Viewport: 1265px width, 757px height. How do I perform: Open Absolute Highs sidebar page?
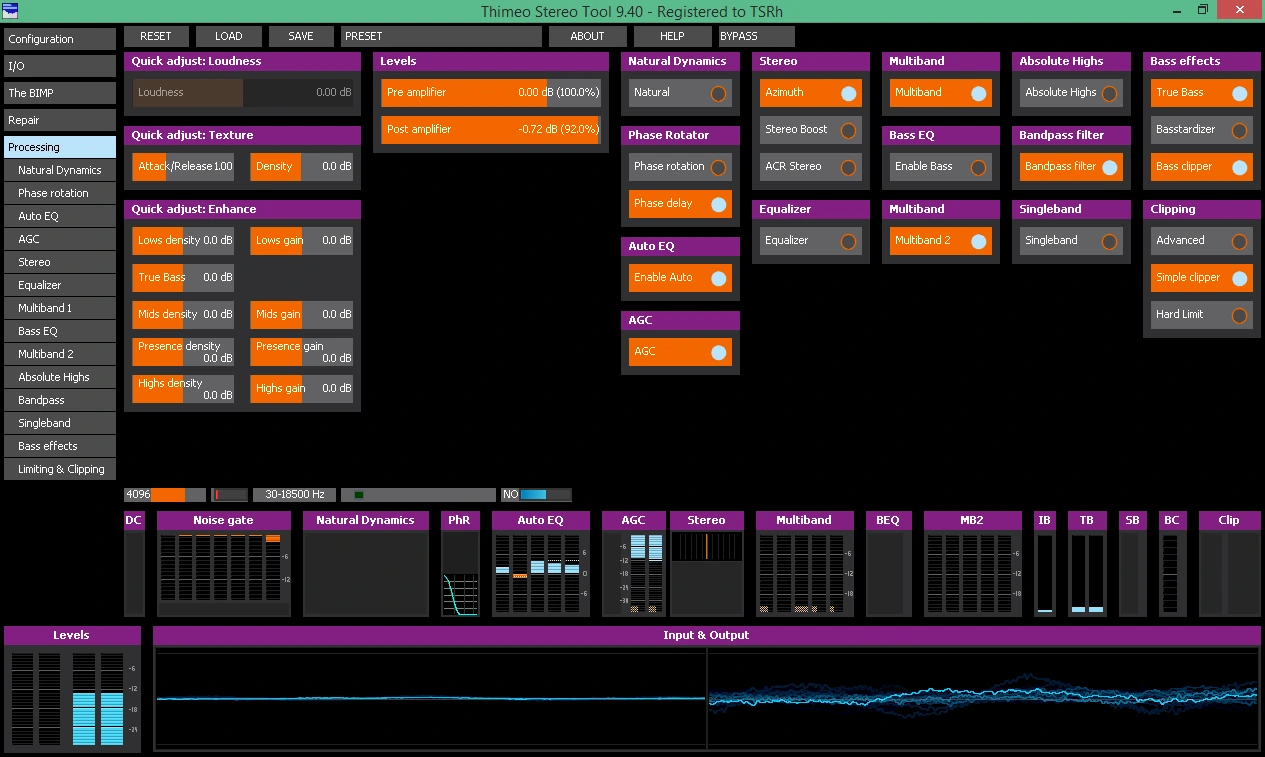pos(60,377)
